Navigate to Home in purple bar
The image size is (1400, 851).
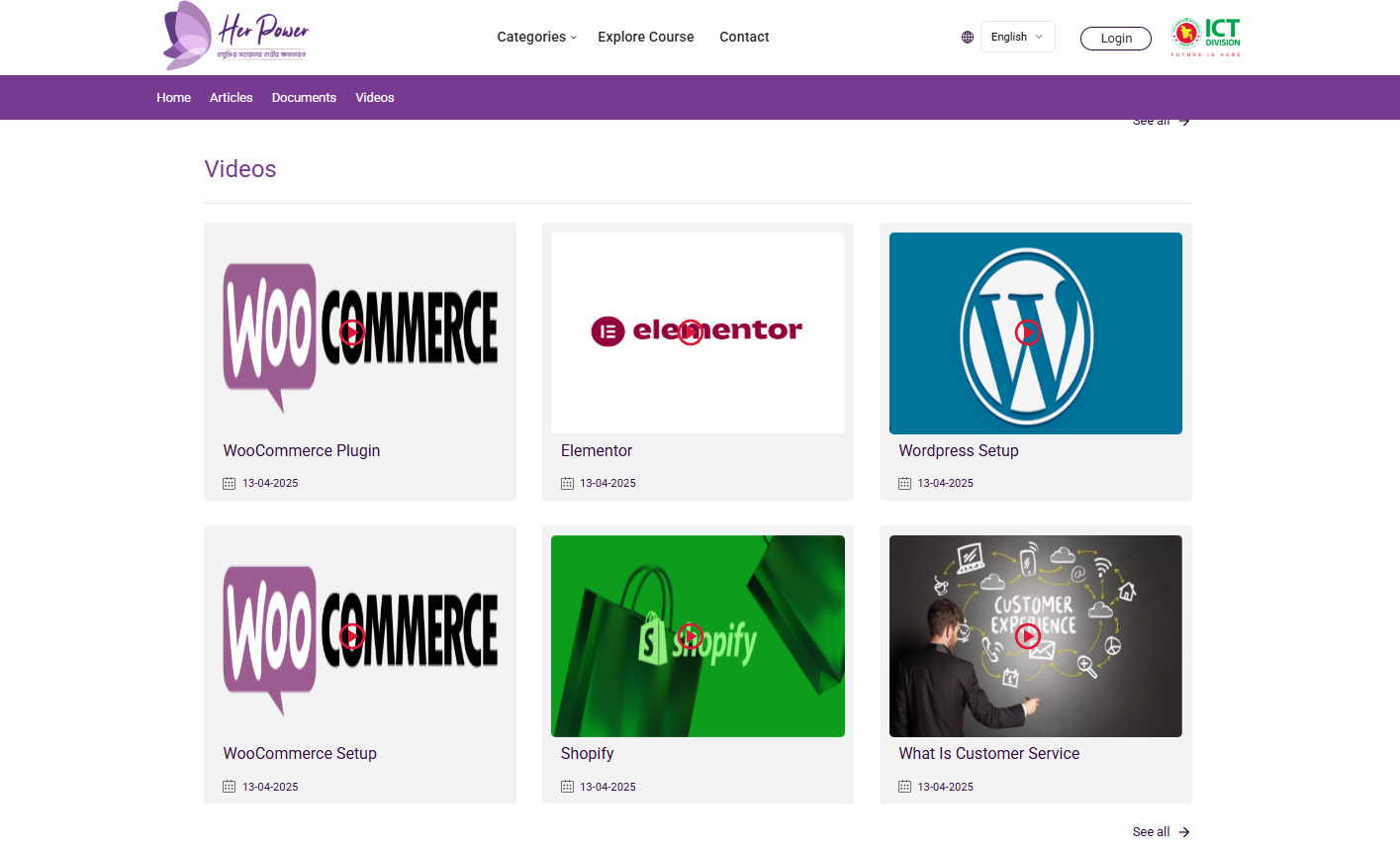pos(173,98)
